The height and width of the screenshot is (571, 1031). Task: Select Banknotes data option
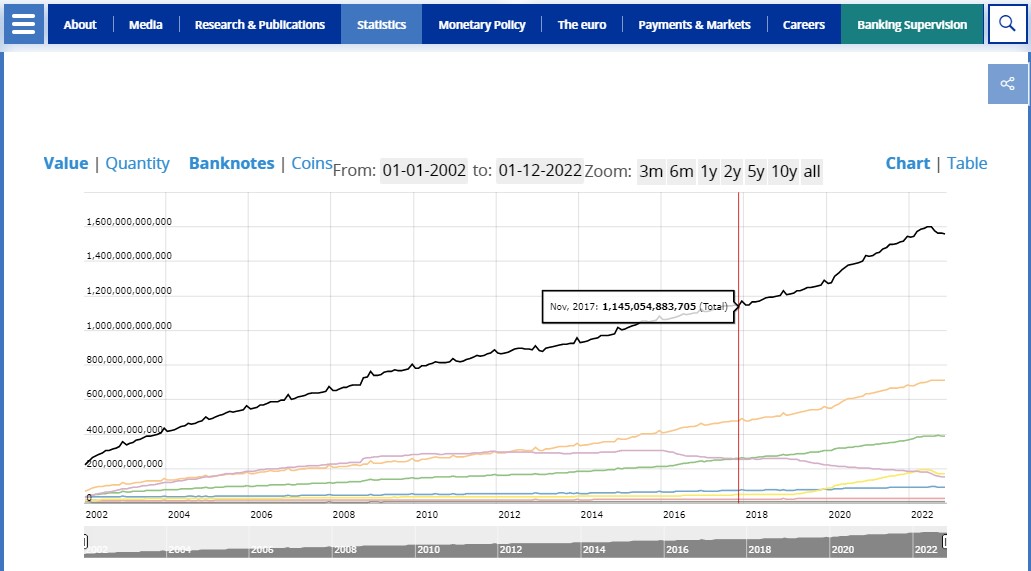click(x=231, y=163)
